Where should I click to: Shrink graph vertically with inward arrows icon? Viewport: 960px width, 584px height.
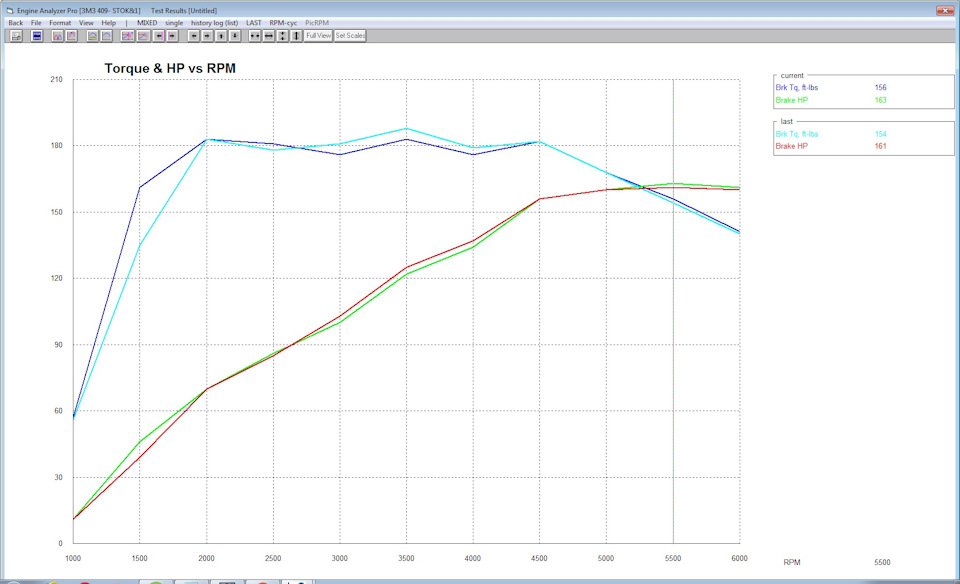click(283, 35)
